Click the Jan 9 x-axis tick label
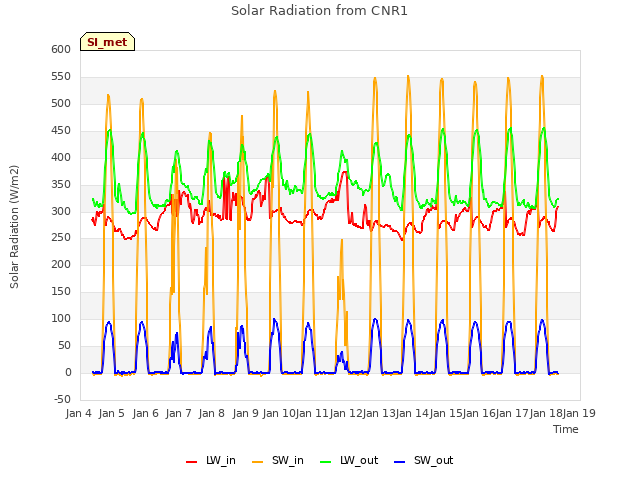The width and height of the screenshot is (640, 480). coord(245,413)
